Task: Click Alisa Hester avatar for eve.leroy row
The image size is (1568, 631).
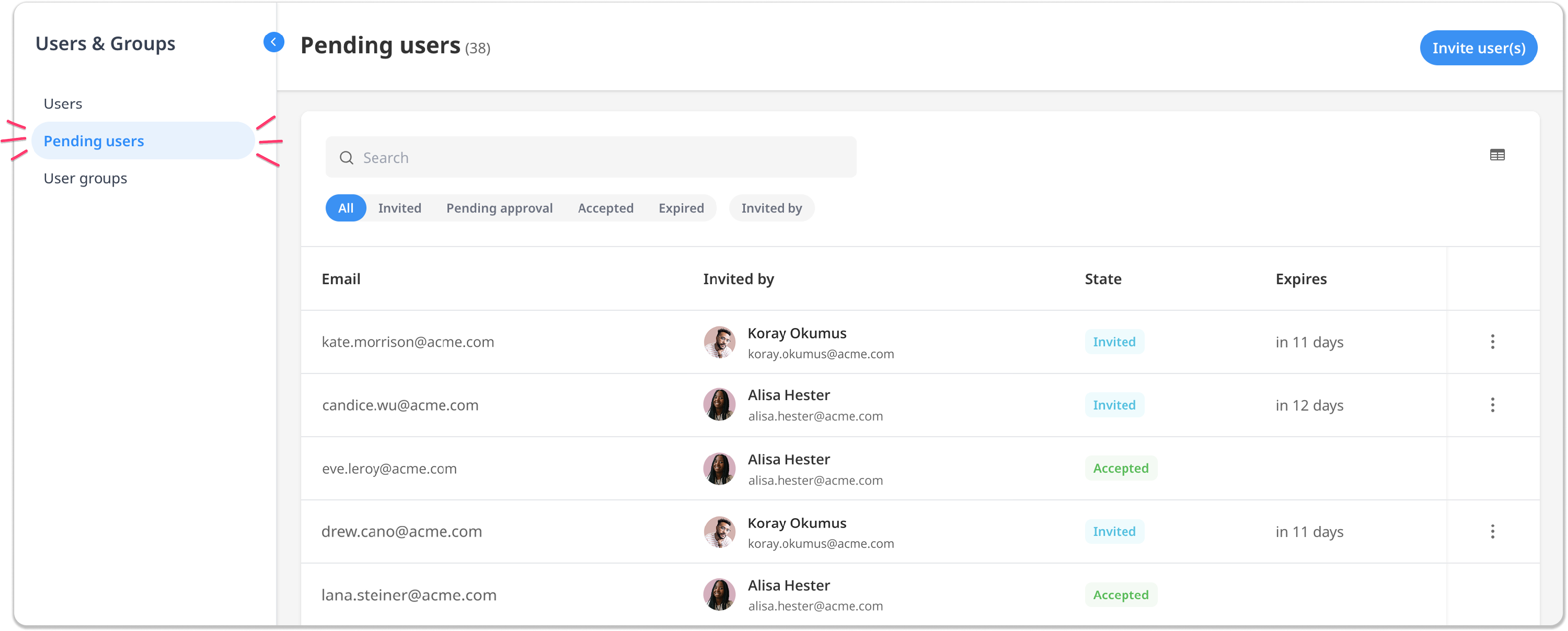Action: tap(720, 469)
